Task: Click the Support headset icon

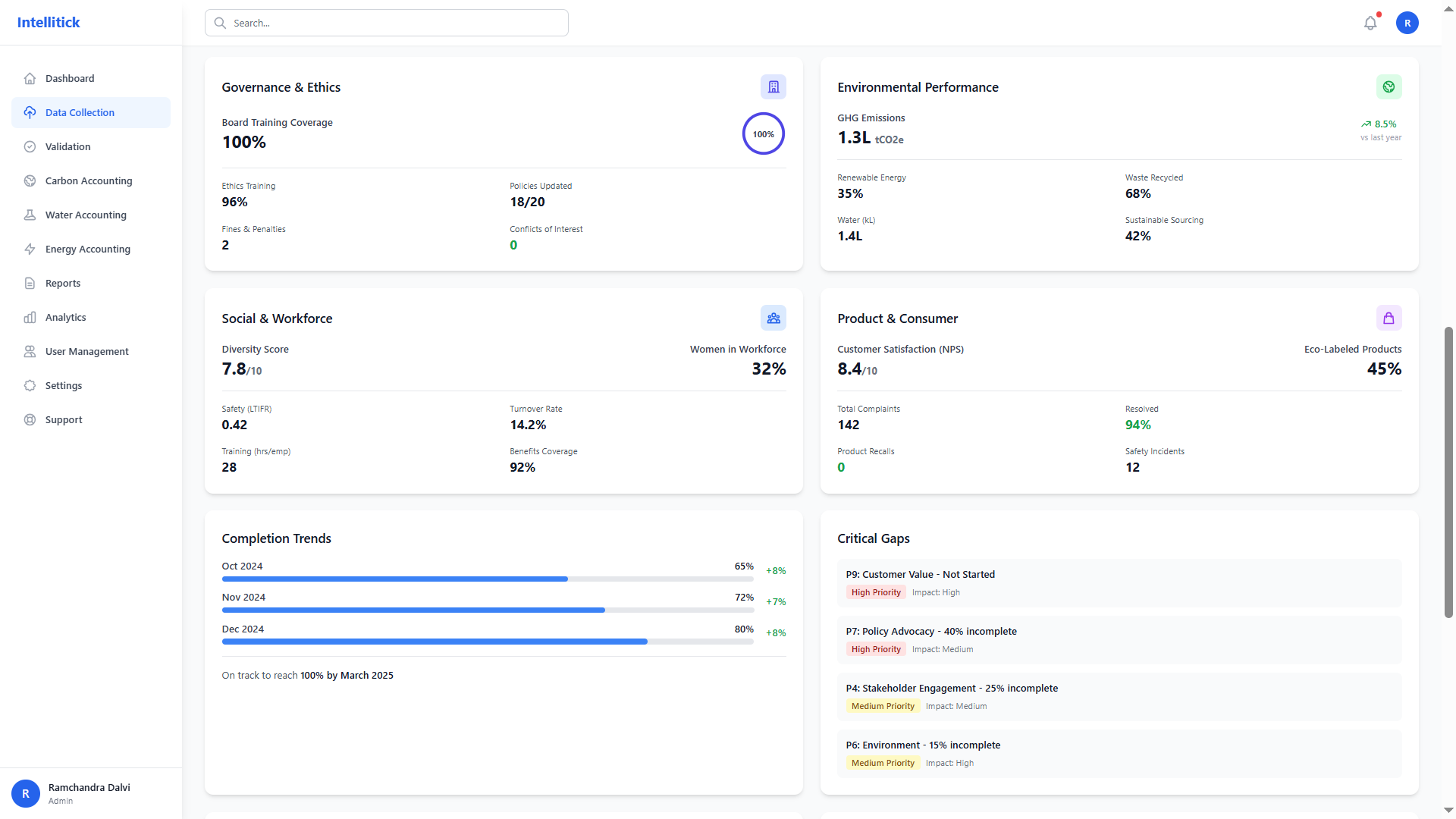Action: (x=30, y=419)
